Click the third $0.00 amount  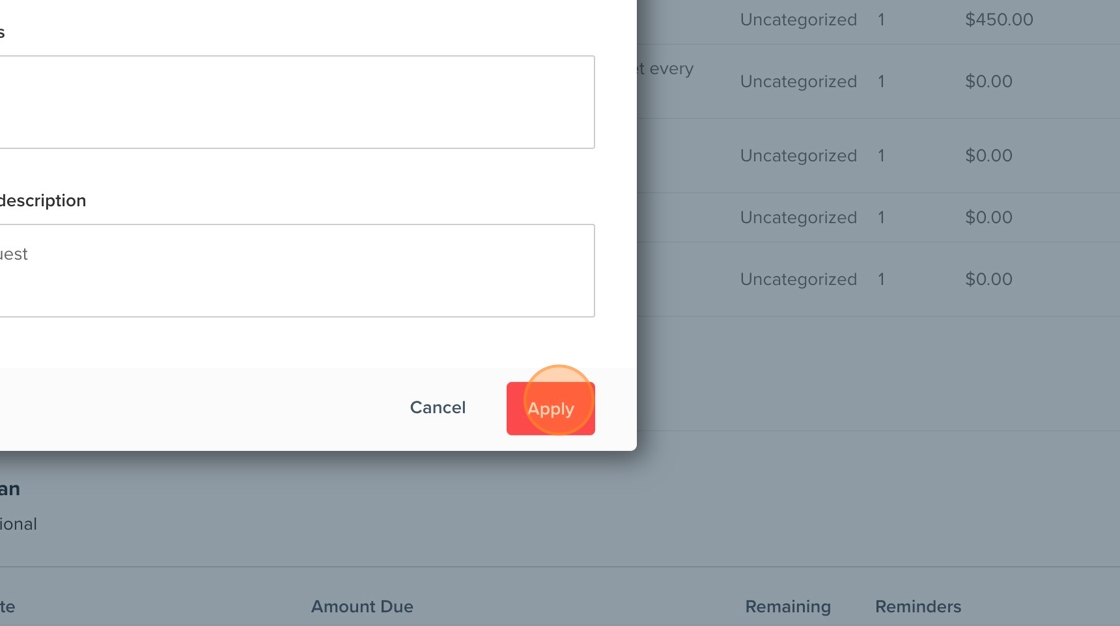coord(988,217)
